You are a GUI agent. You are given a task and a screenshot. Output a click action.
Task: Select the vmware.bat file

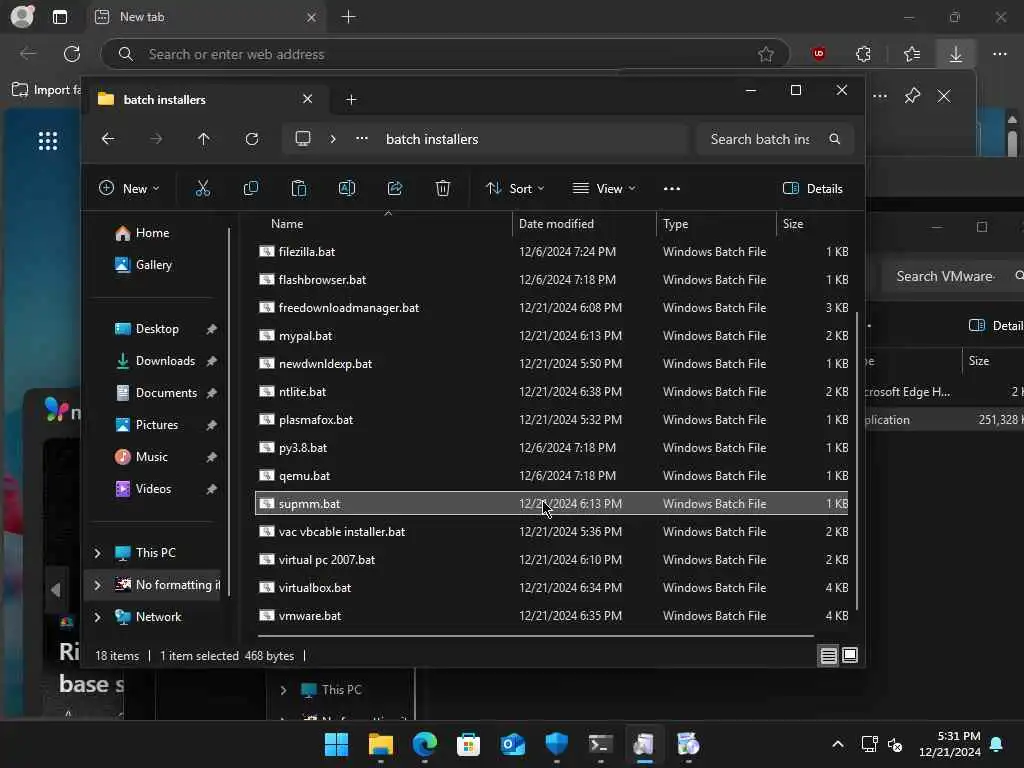(x=552, y=616)
